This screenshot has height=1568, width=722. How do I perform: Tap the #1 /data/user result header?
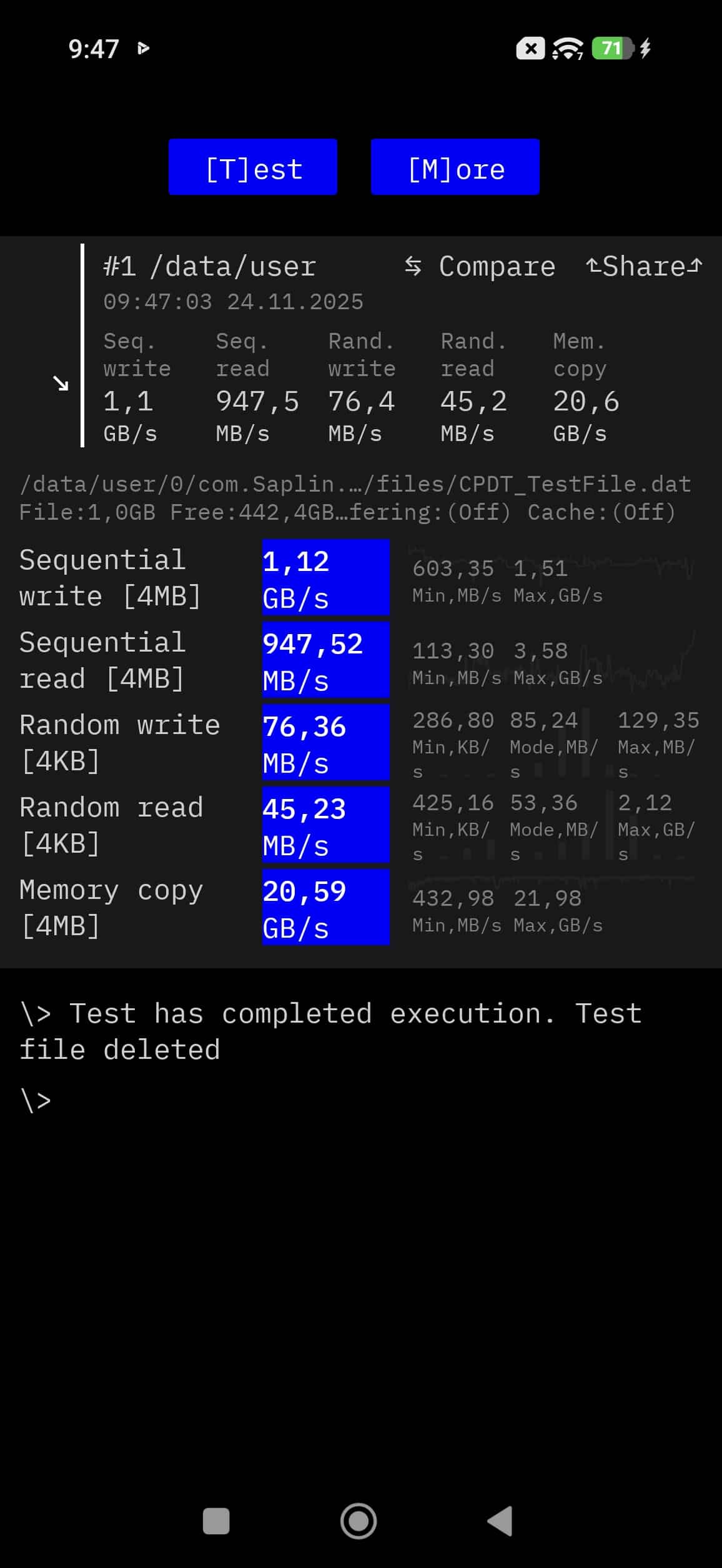point(210,267)
